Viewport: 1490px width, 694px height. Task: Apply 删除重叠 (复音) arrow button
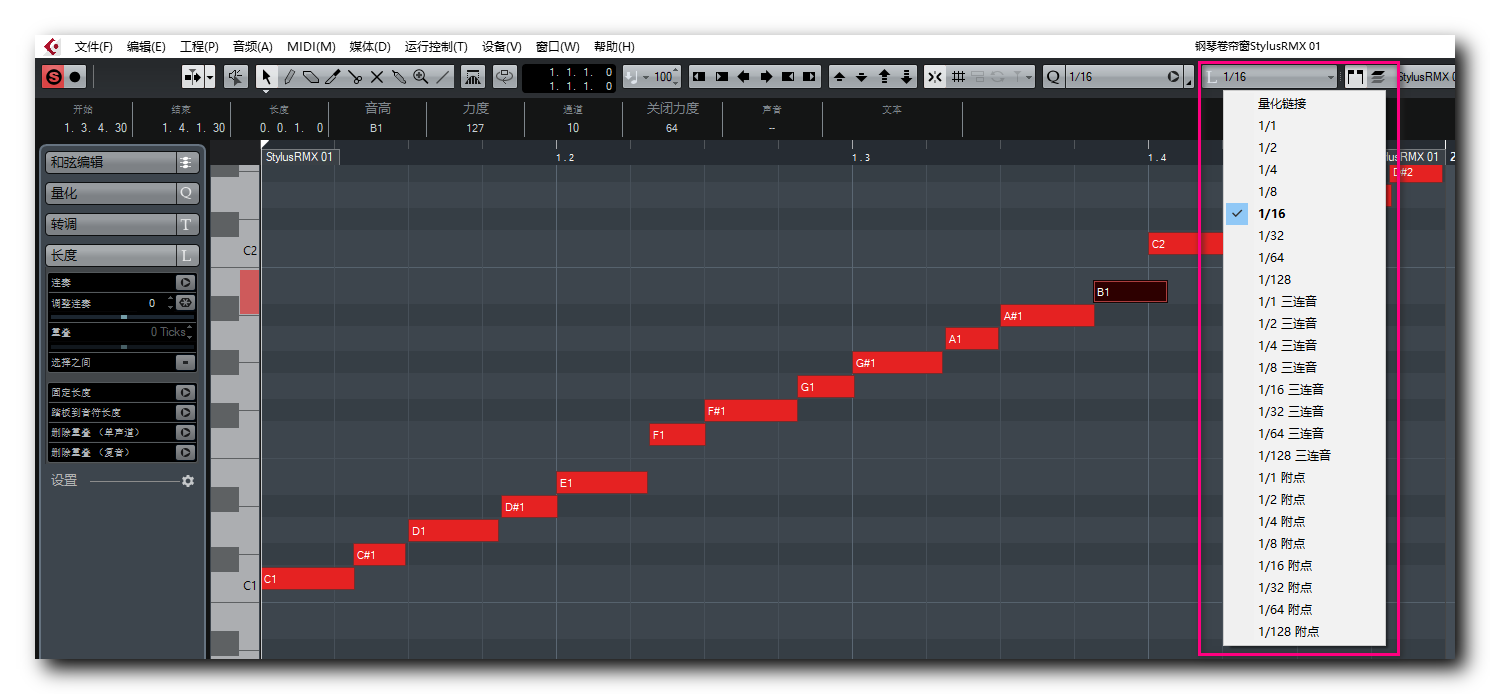pyautogui.click(x=185, y=452)
